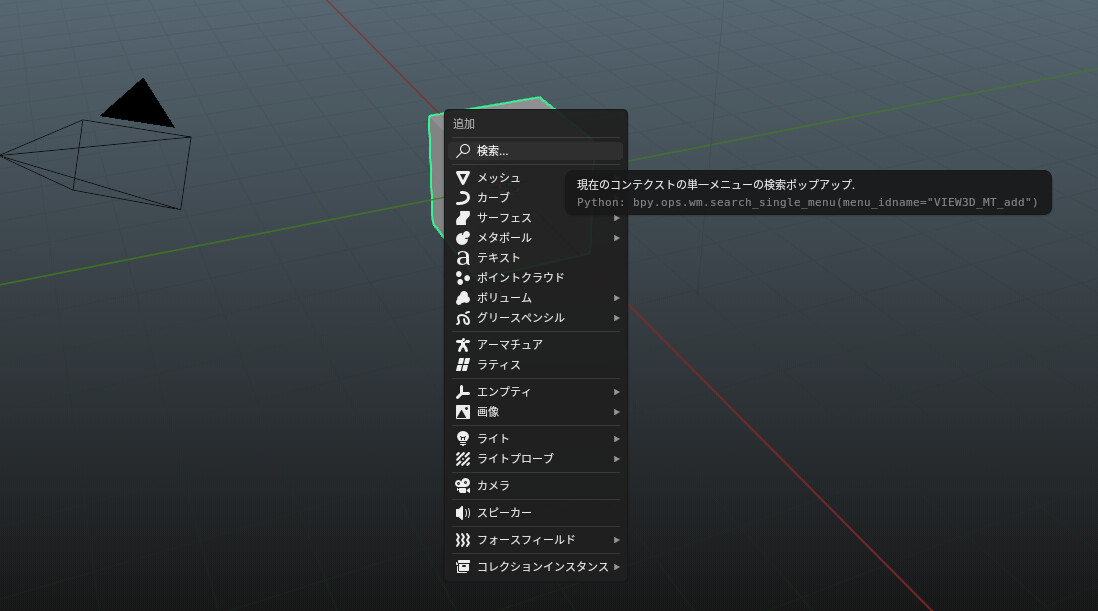Click the Speaker (スピーカー) icon
This screenshot has width=1098, height=611.
click(463, 513)
